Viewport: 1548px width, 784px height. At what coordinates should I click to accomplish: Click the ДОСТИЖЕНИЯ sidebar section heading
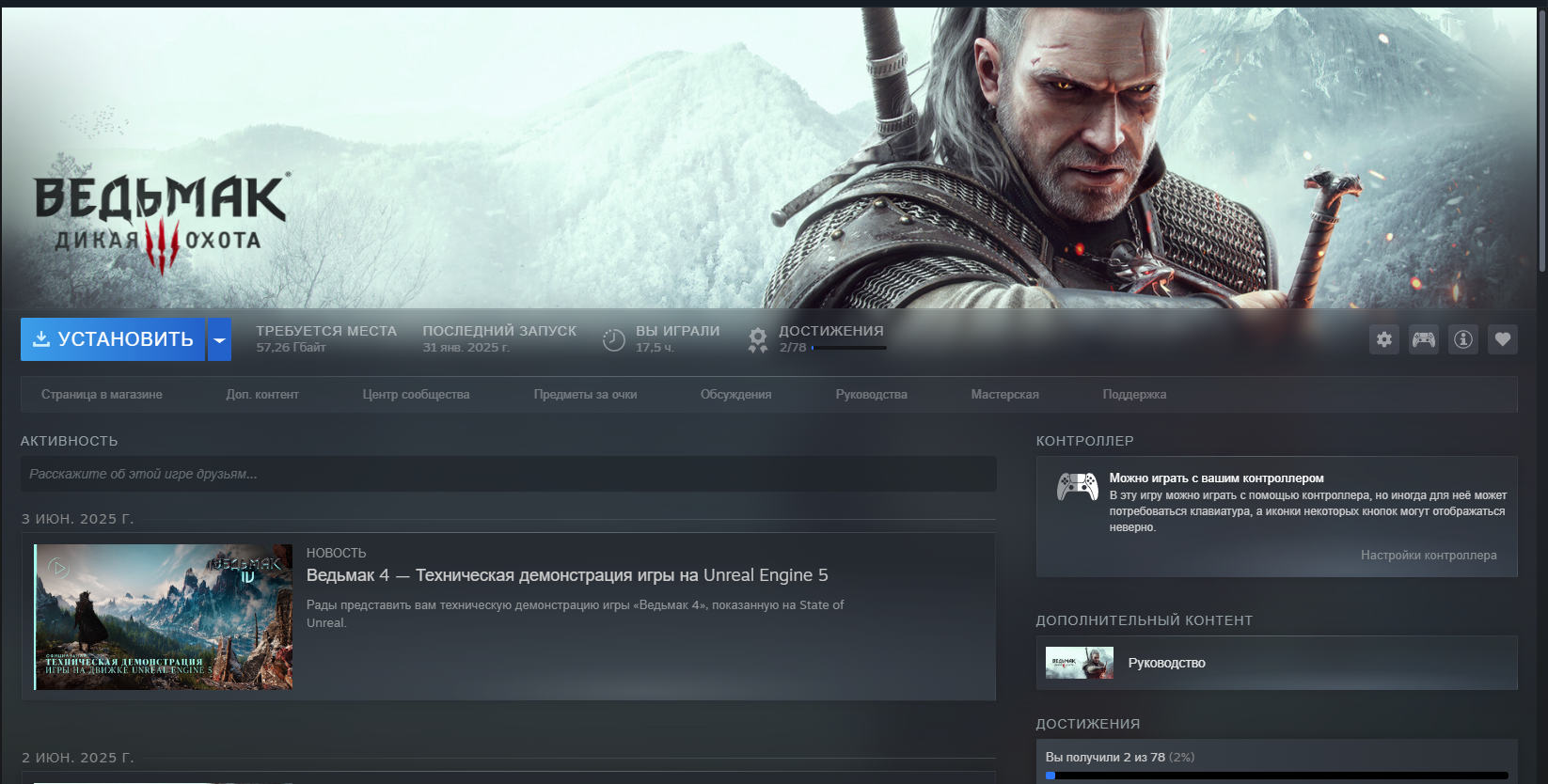coord(1088,724)
